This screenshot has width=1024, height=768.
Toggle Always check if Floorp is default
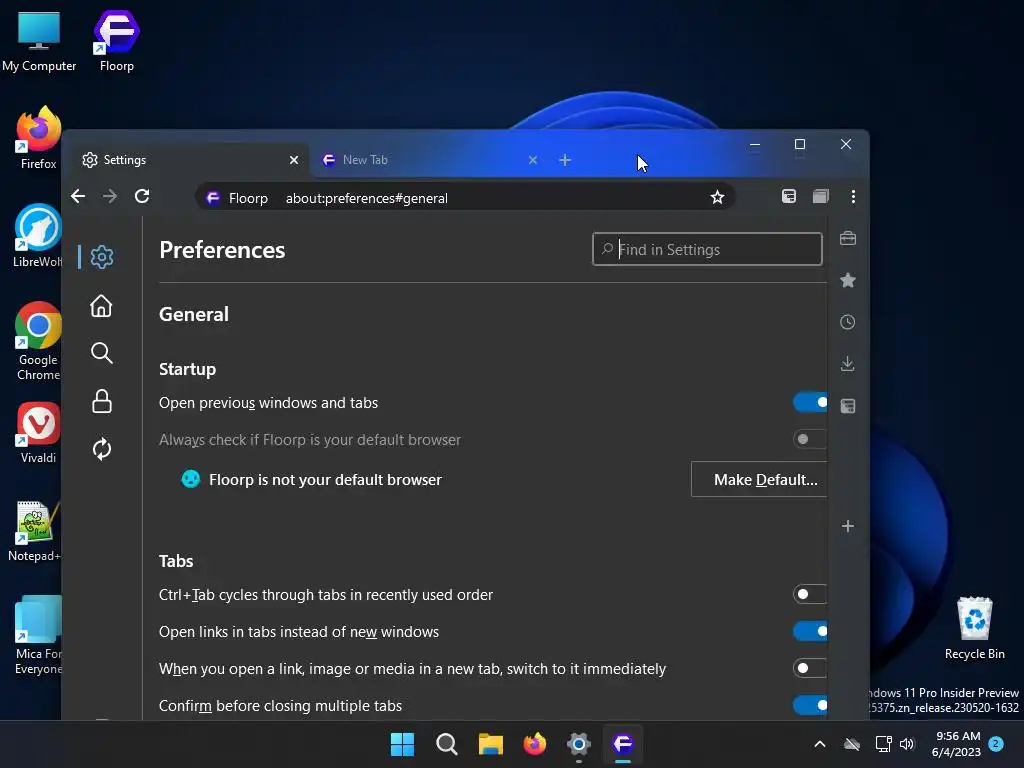[810, 439]
